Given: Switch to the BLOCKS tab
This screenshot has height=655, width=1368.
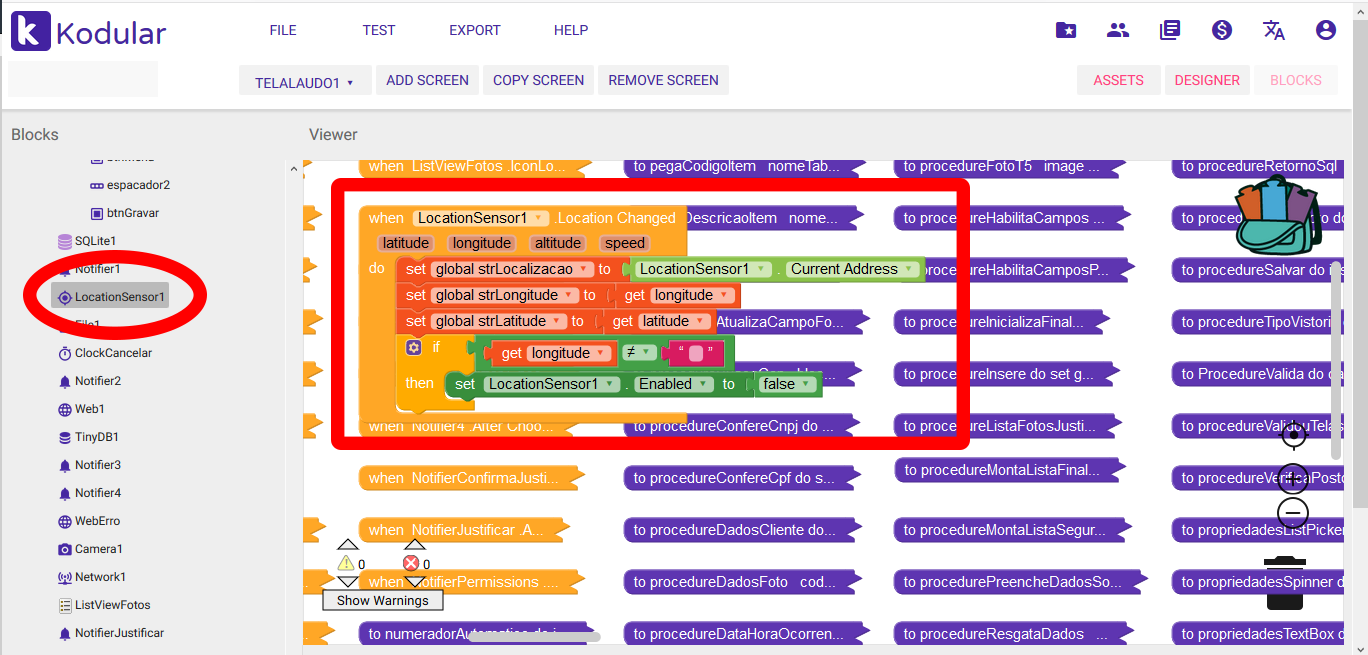Looking at the screenshot, I should click(1296, 80).
